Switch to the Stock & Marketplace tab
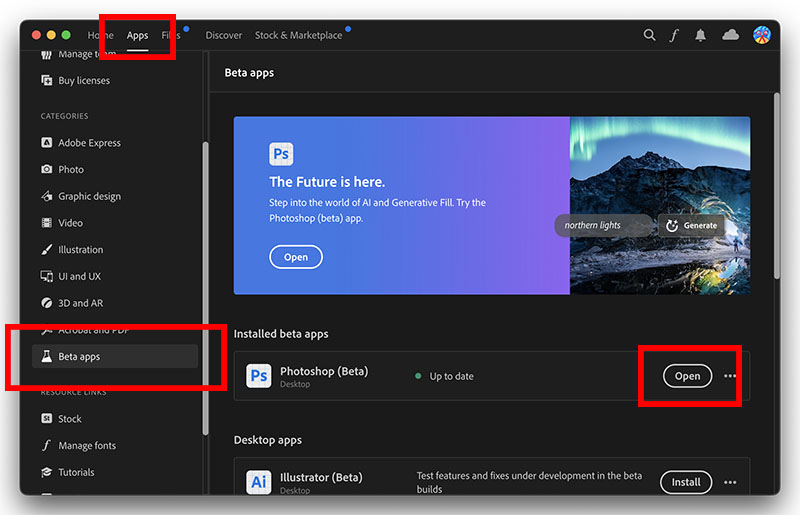This screenshot has width=800, height=515. point(298,35)
